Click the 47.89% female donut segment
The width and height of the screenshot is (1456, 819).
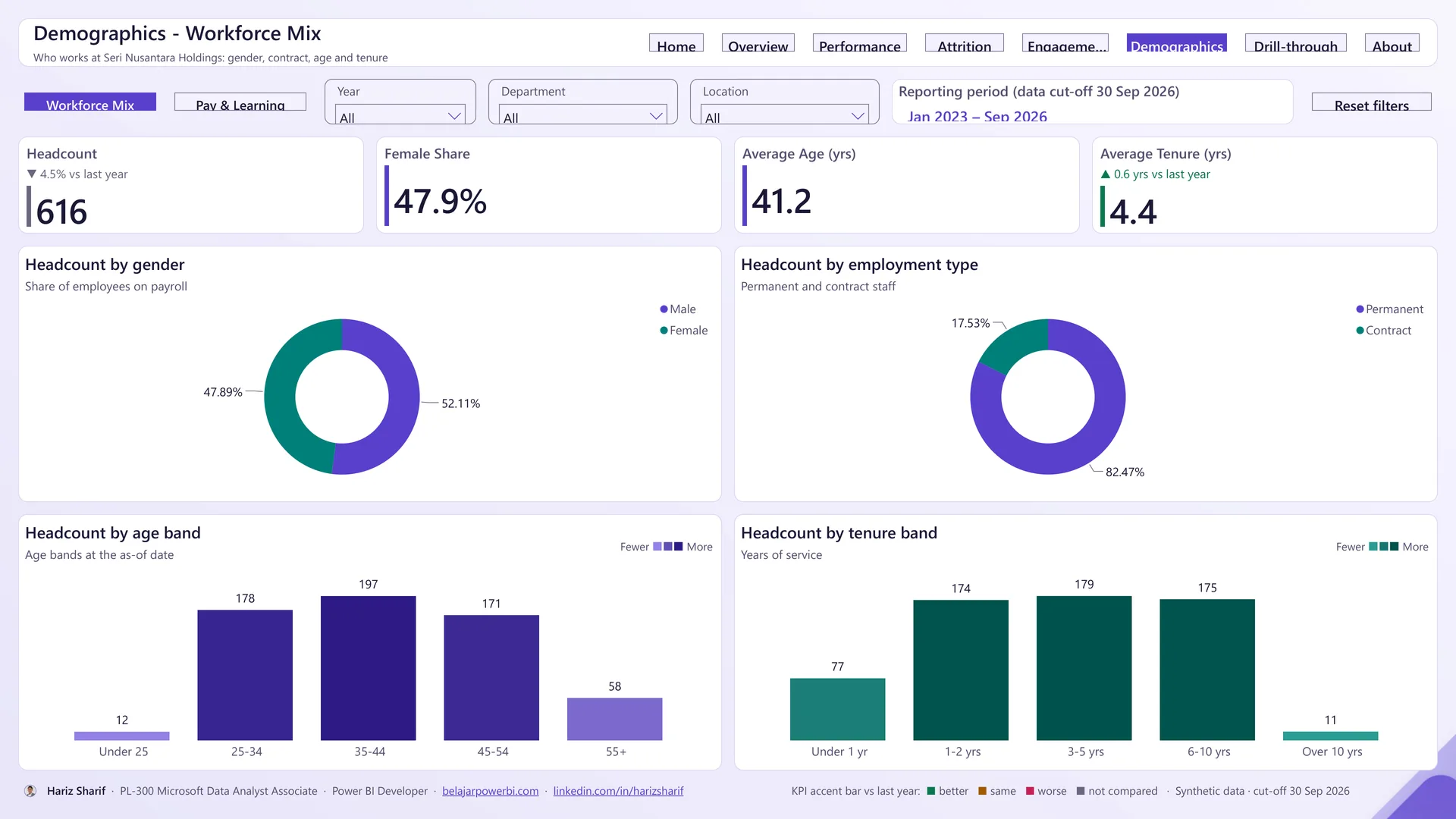281,398
